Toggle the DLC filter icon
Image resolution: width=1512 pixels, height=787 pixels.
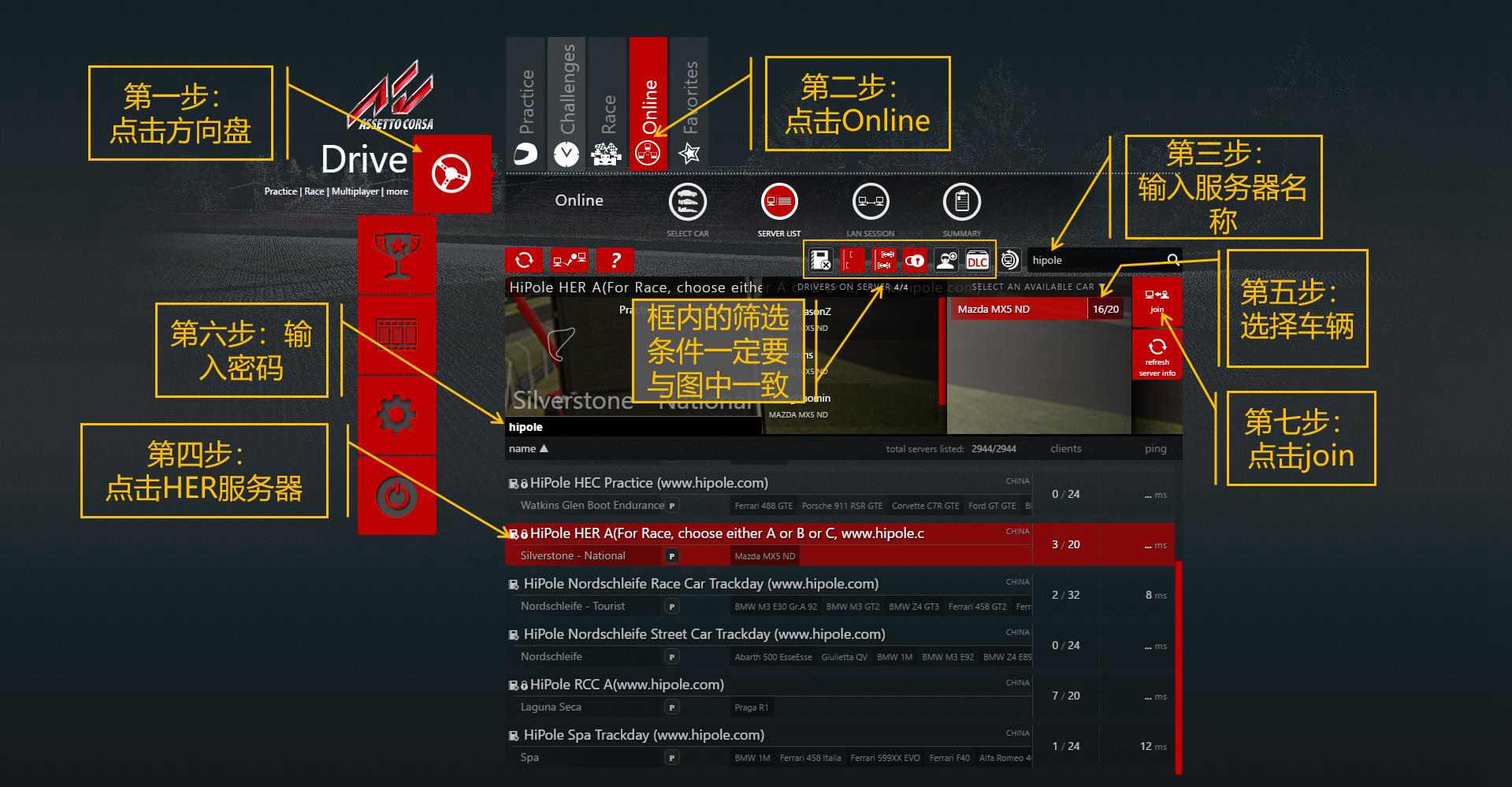tap(978, 260)
